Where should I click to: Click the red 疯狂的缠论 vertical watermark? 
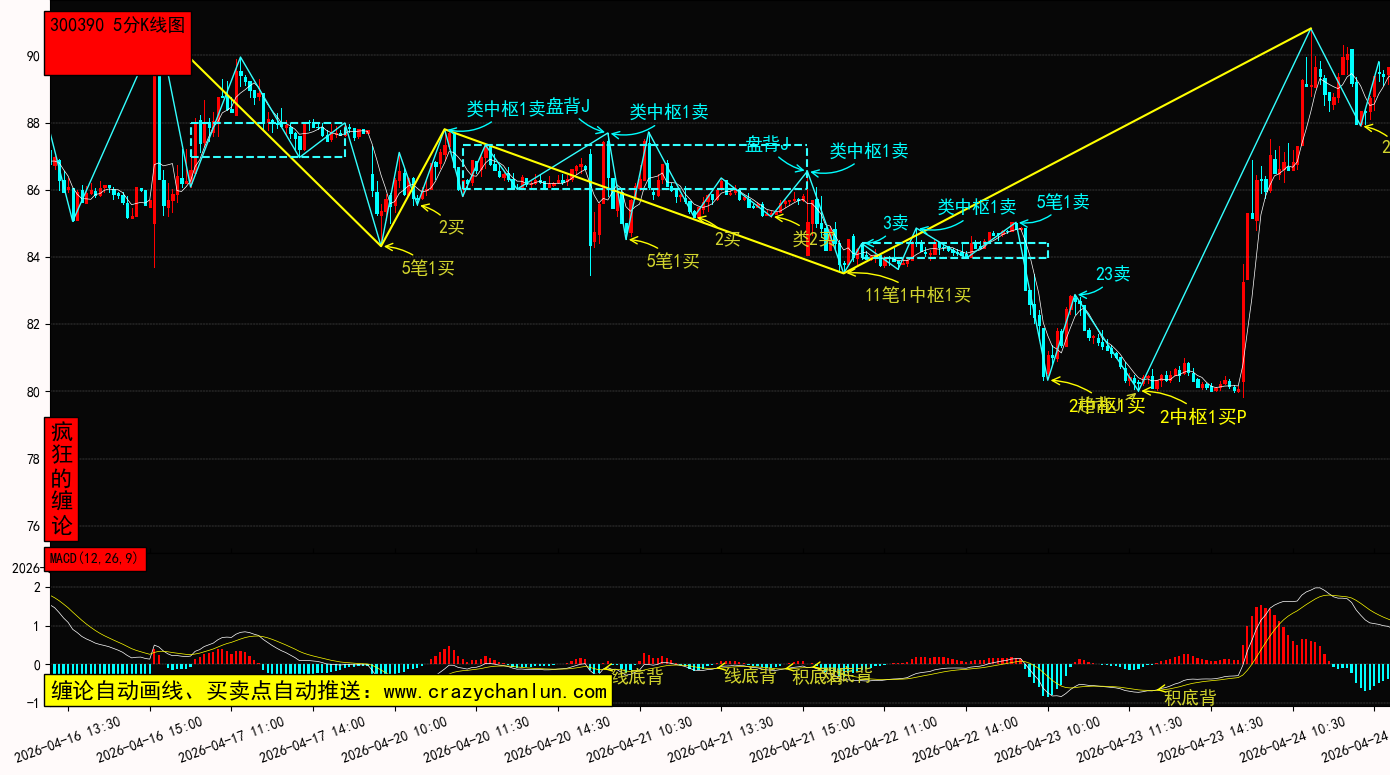point(62,479)
